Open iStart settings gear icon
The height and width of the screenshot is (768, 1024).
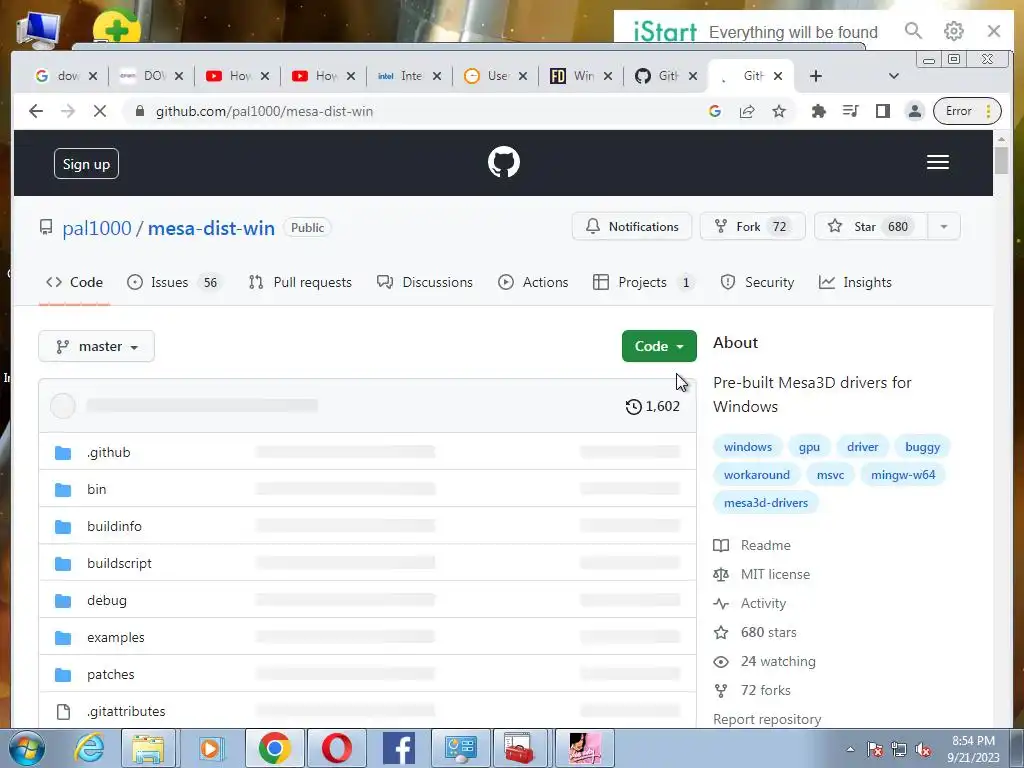click(953, 31)
